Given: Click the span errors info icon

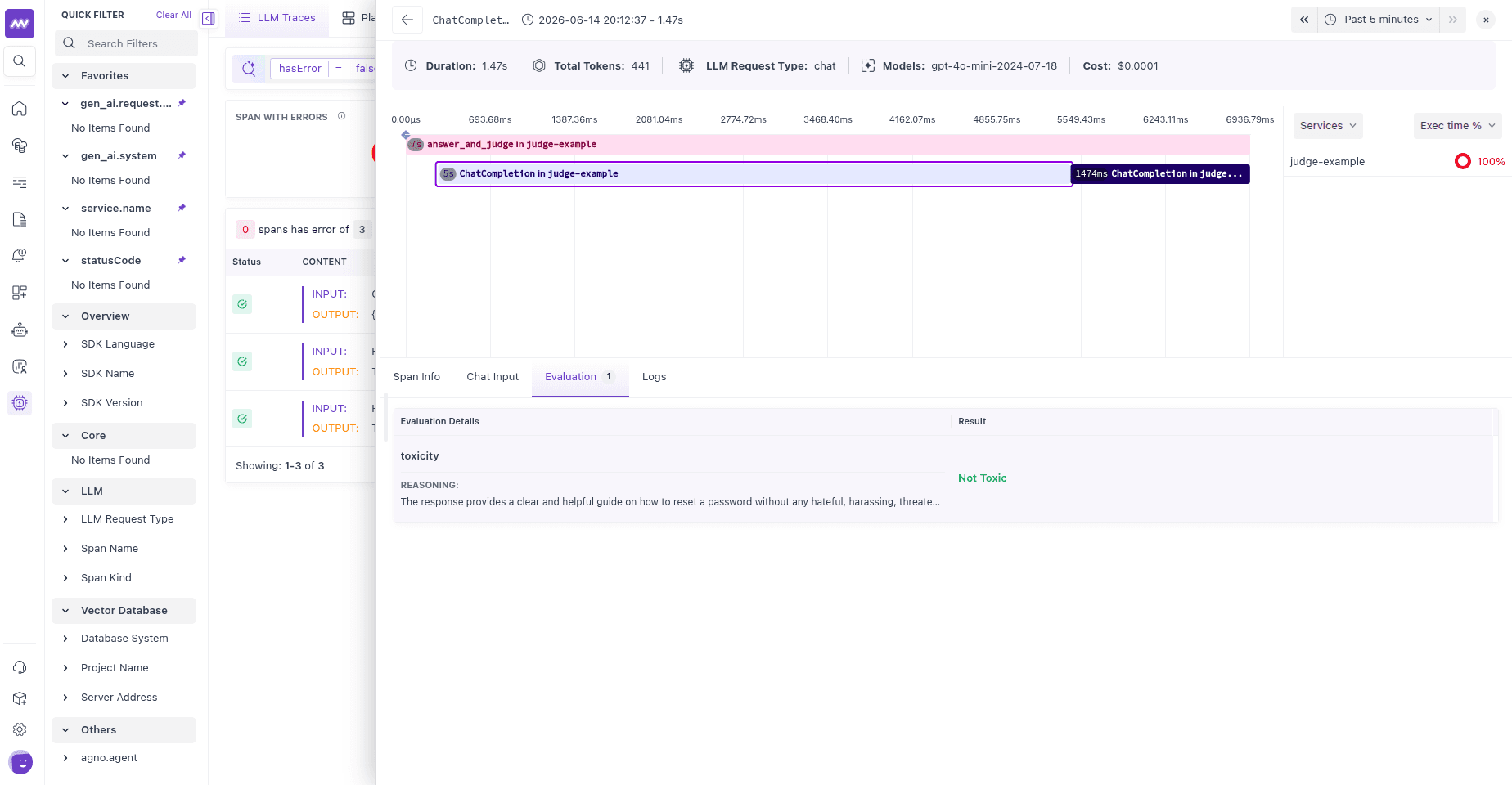Looking at the screenshot, I should pos(342,116).
